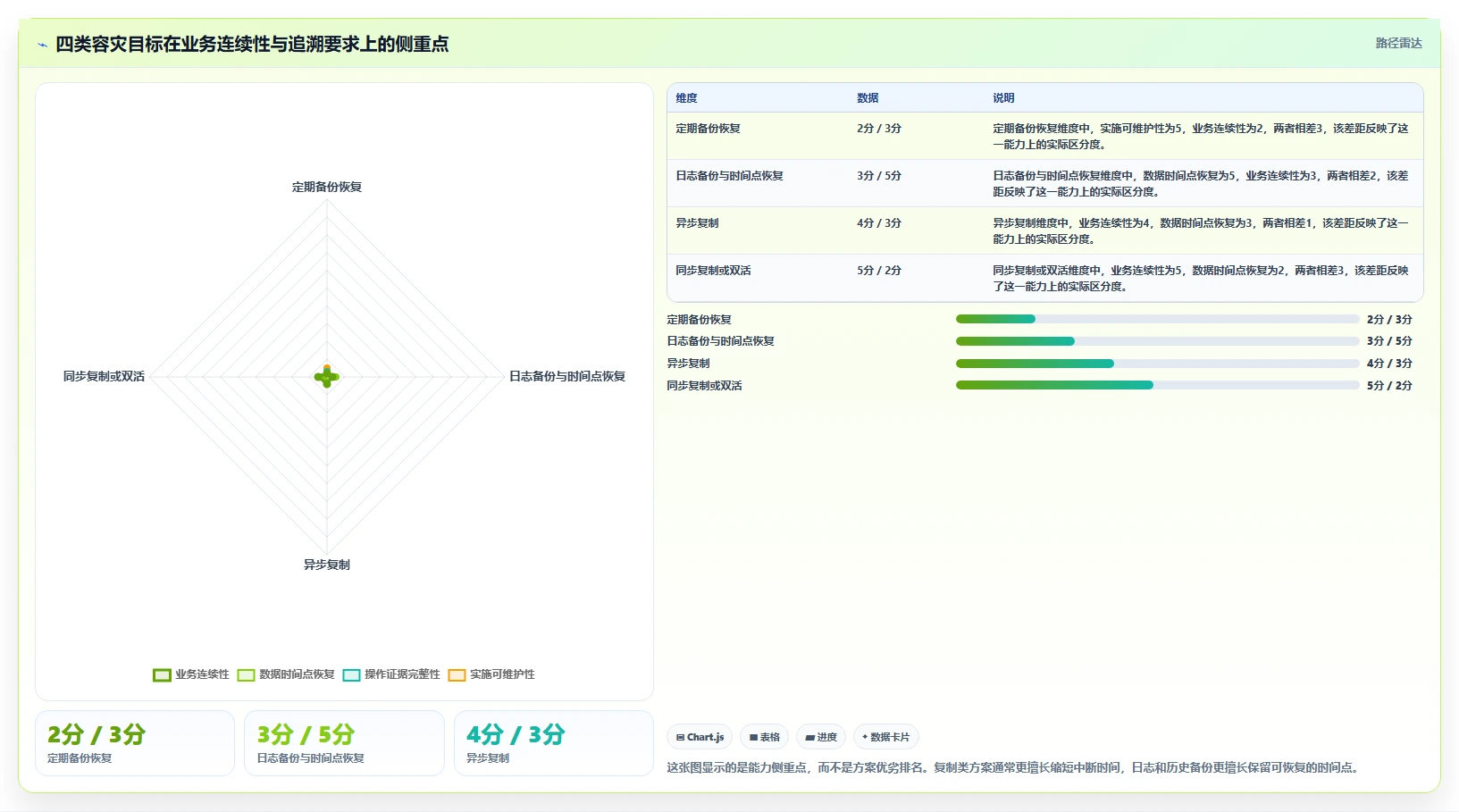Screen dimensions: 1459x812
Task: Click the 同步复制或双活 progress bar
Action: coord(1157,385)
